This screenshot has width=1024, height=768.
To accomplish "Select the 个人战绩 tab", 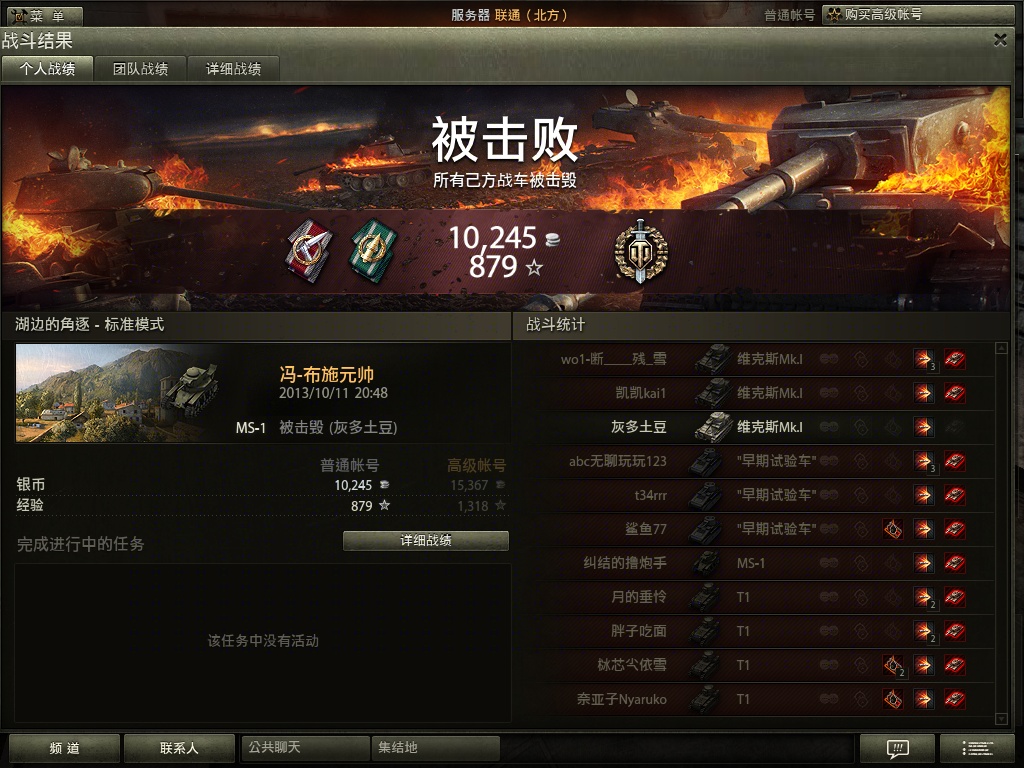I will (x=48, y=69).
